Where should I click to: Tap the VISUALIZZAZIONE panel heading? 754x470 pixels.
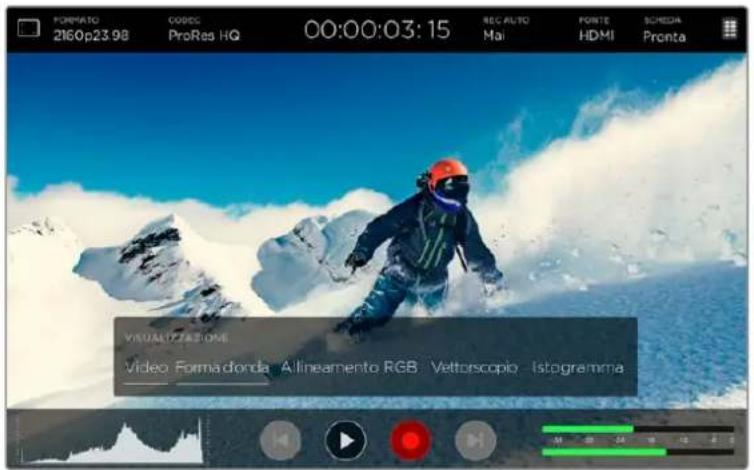176,338
